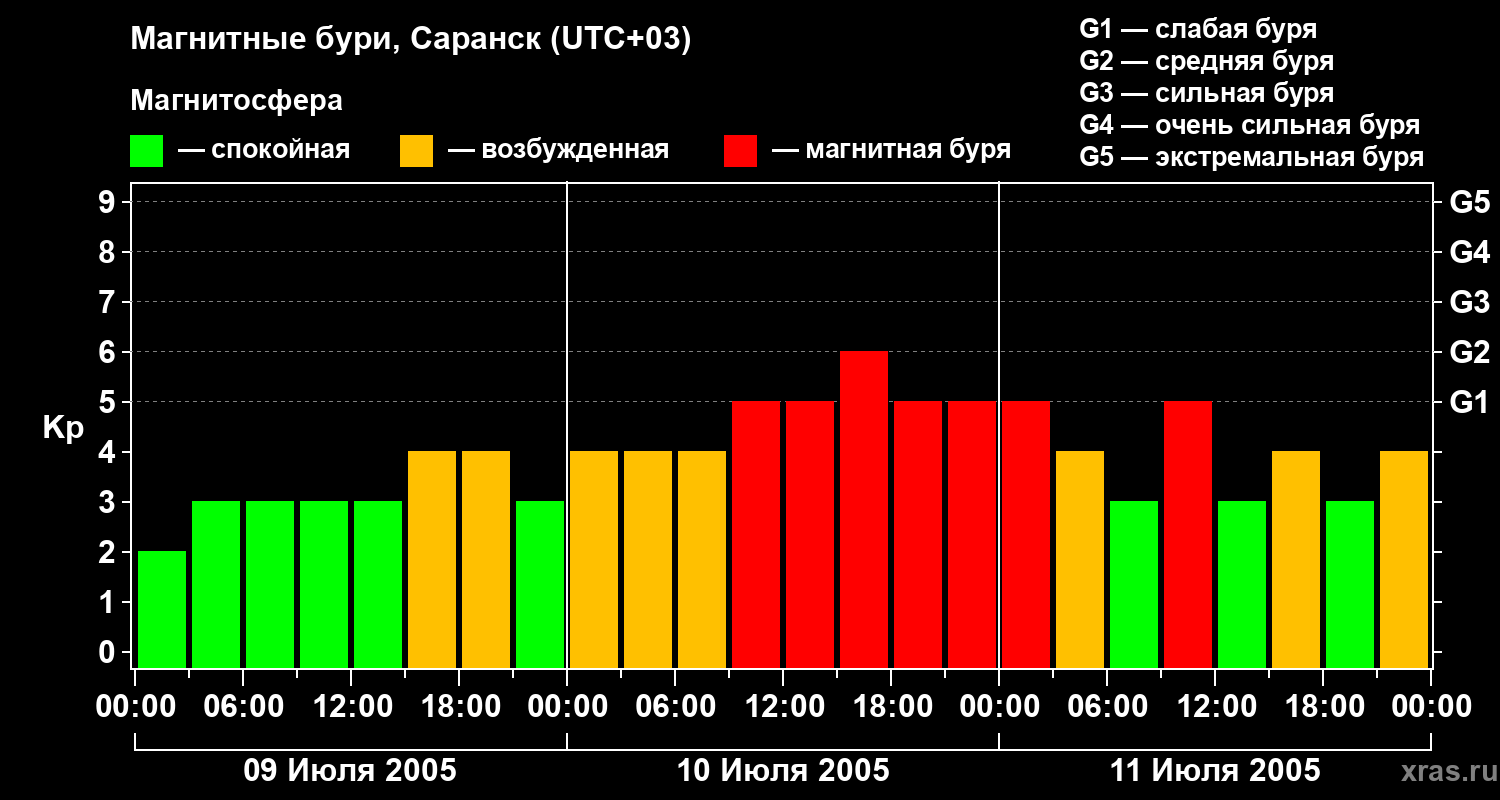Click the '11 Июля 2005' date label
The width and height of the screenshot is (1500, 800).
click(1215, 771)
